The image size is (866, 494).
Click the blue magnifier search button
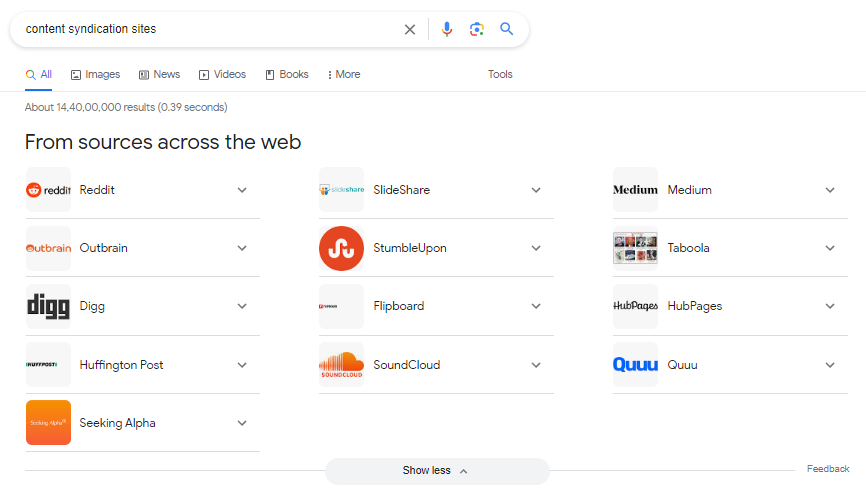pyautogui.click(x=506, y=29)
